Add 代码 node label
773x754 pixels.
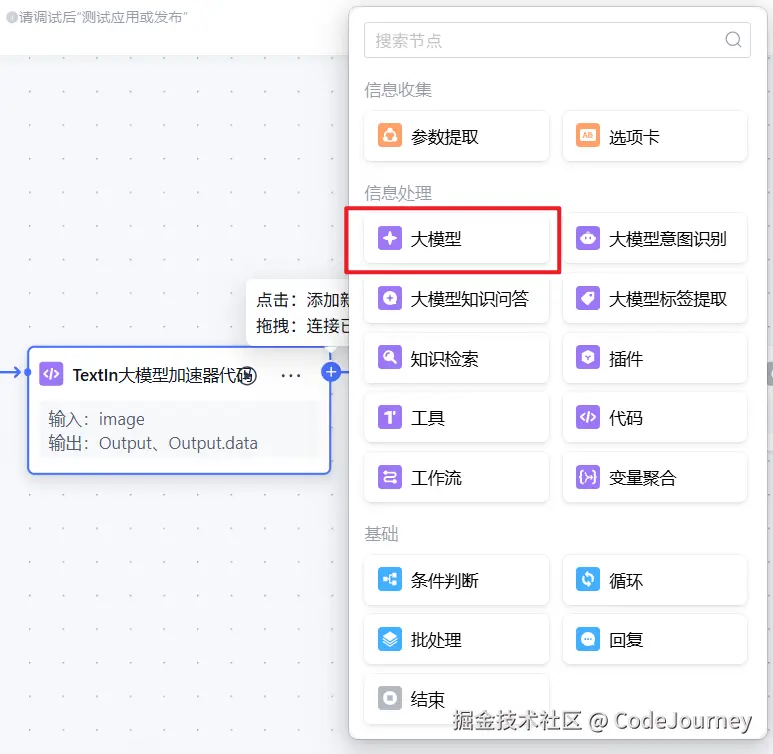click(625, 418)
